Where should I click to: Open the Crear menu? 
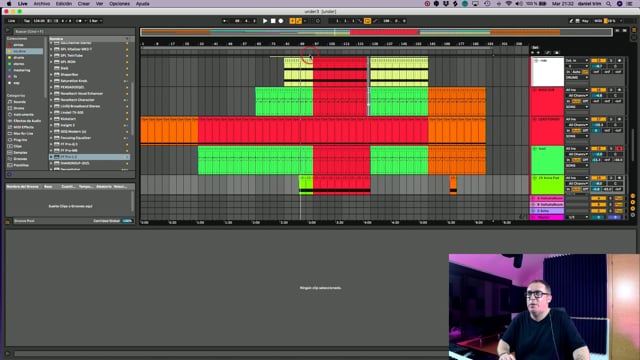coord(84,4)
